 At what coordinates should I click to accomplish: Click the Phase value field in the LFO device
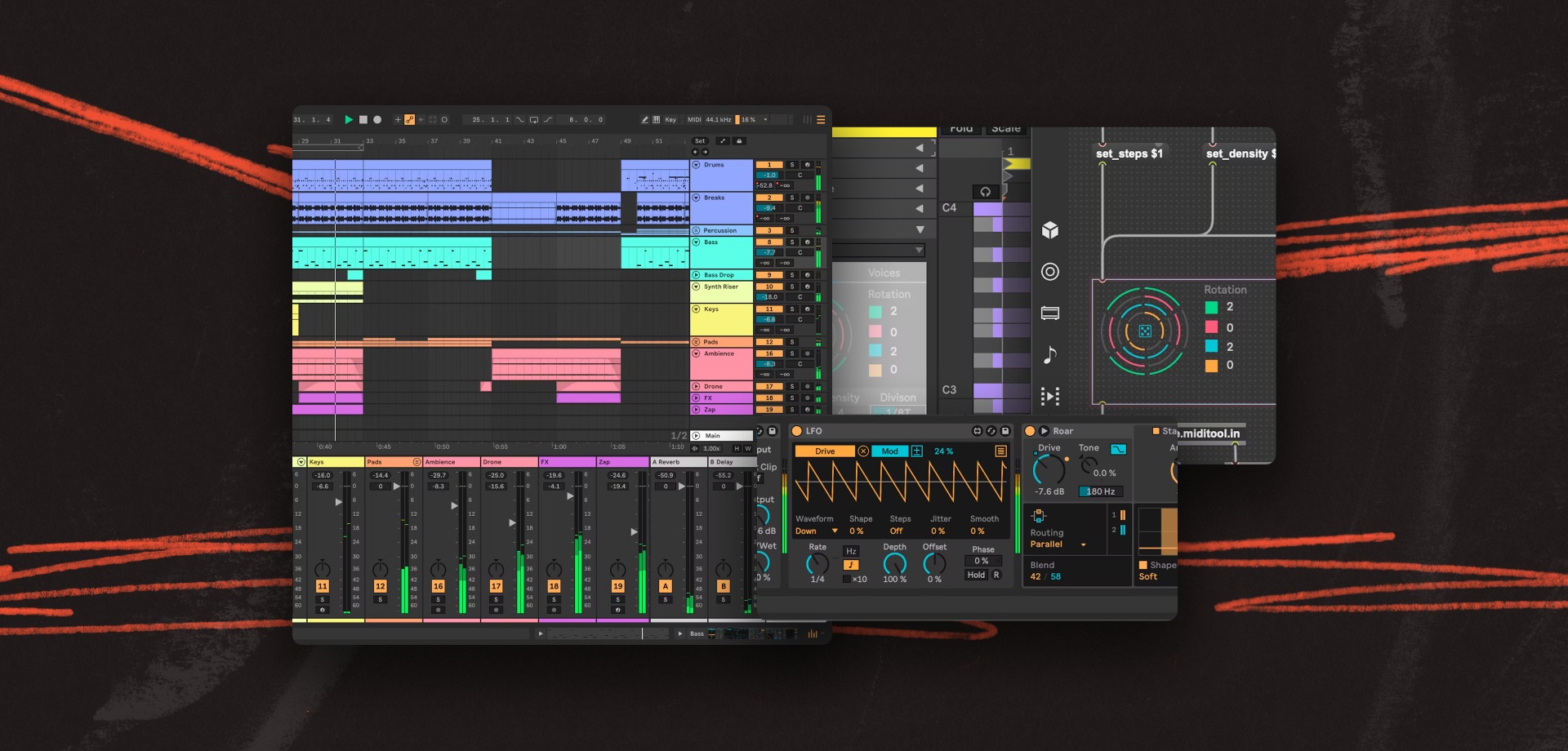click(982, 561)
